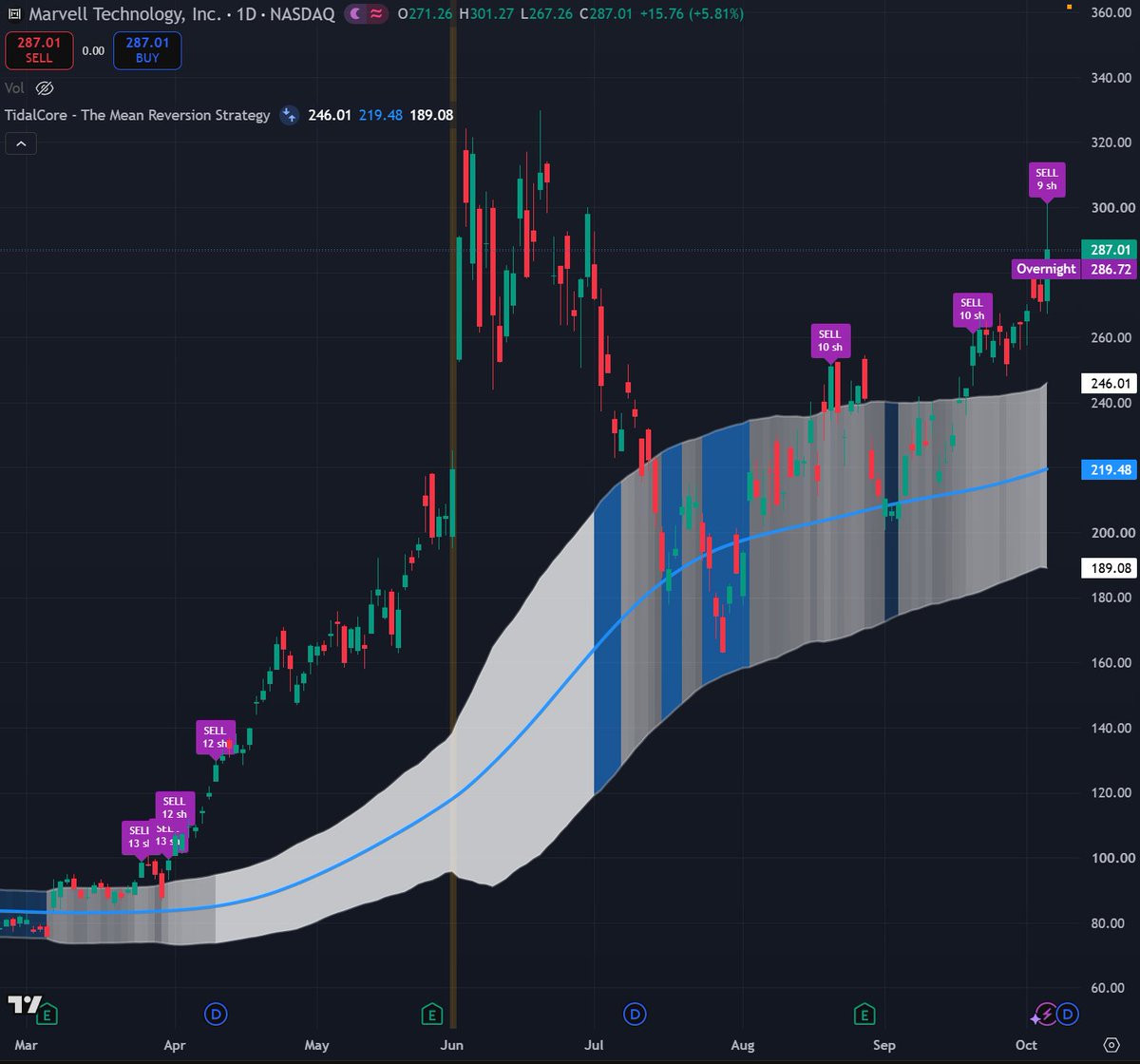Screen dimensions: 1140x1064
Task: Click the 0.00 spread between Sell and Buy
Action: tap(92, 50)
